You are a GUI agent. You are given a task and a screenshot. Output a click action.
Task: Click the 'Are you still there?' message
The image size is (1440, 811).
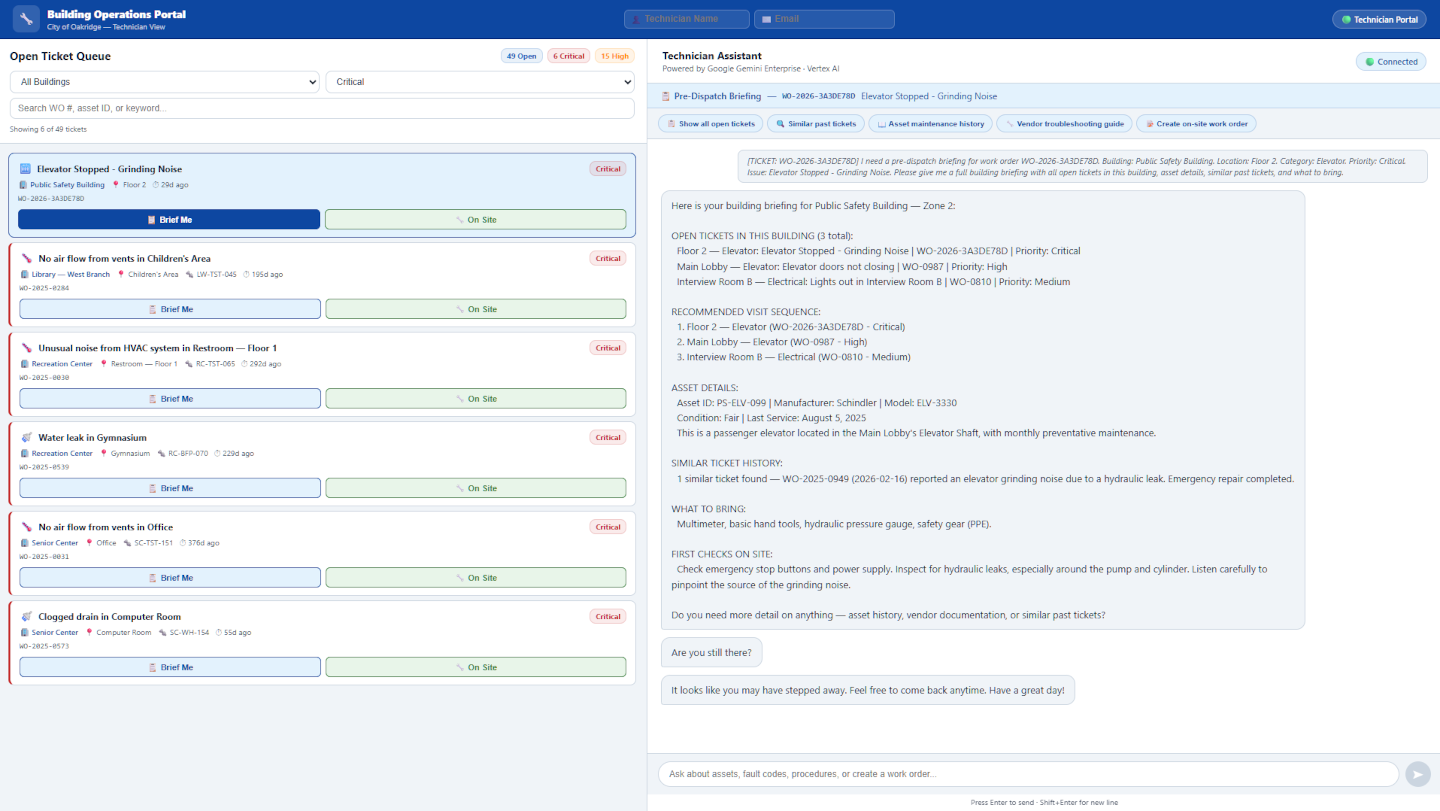712,653
